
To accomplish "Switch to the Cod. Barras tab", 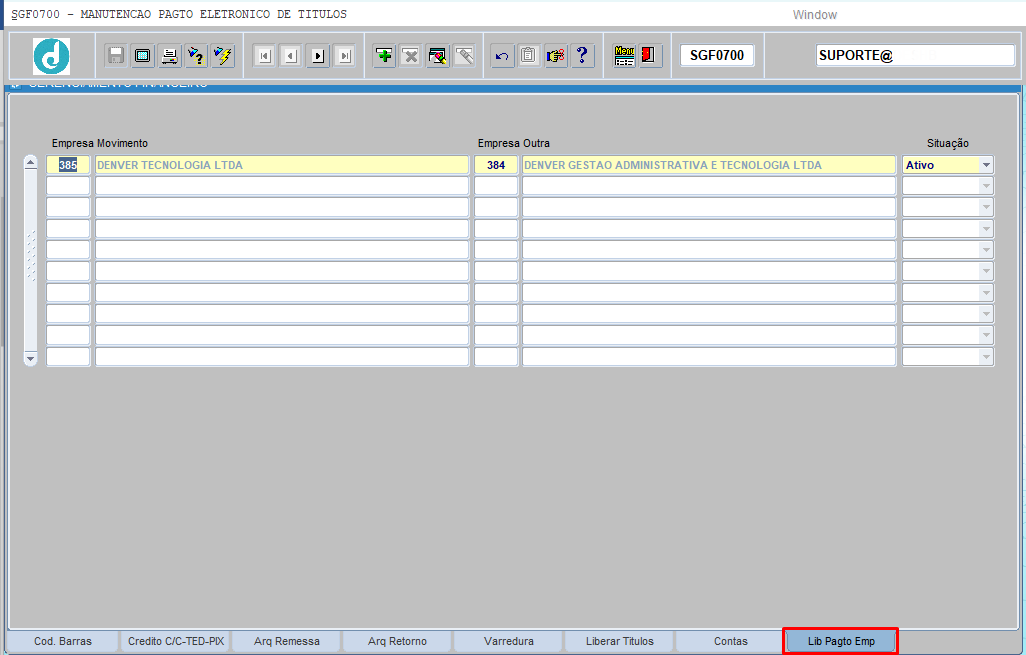I will [63, 641].
